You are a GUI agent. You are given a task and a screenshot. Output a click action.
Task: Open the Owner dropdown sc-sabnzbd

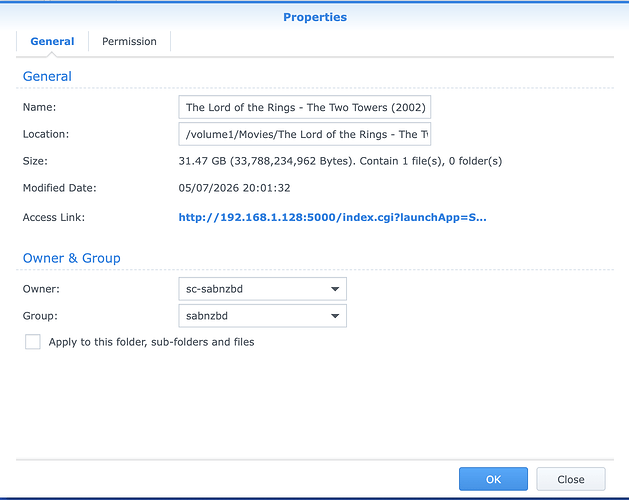[262, 289]
